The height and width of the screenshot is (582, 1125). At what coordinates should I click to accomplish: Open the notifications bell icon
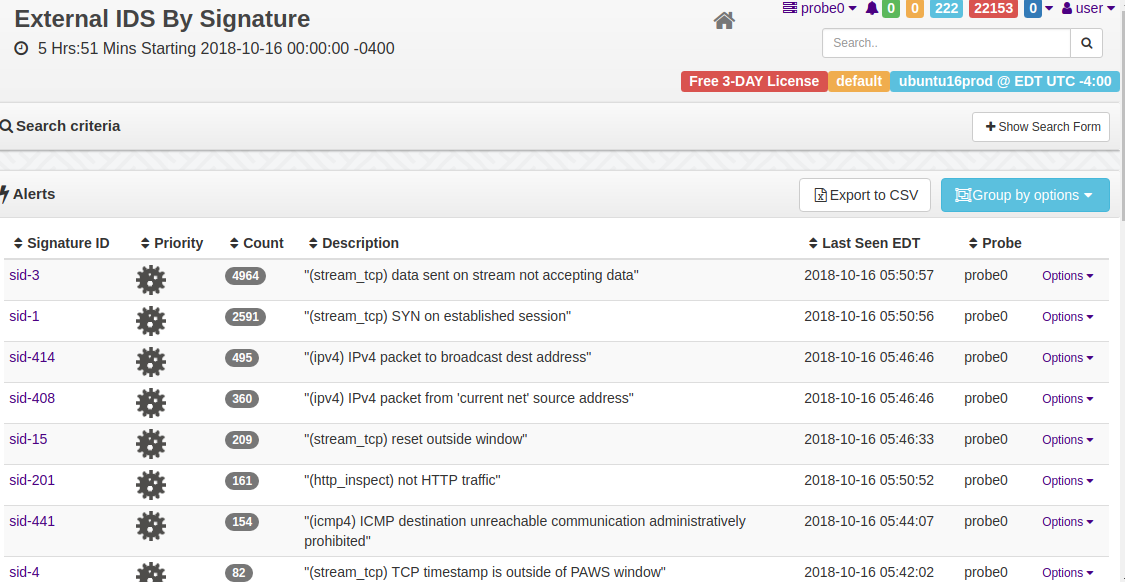pyautogui.click(x=872, y=9)
